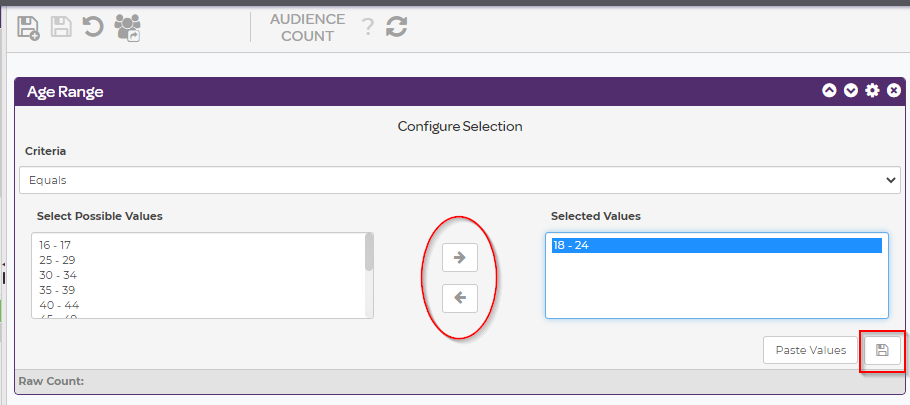Click the Share Audience people icon
Image resolution: width=910 pixels, height=405 pixels.
[x=128, y=27]
